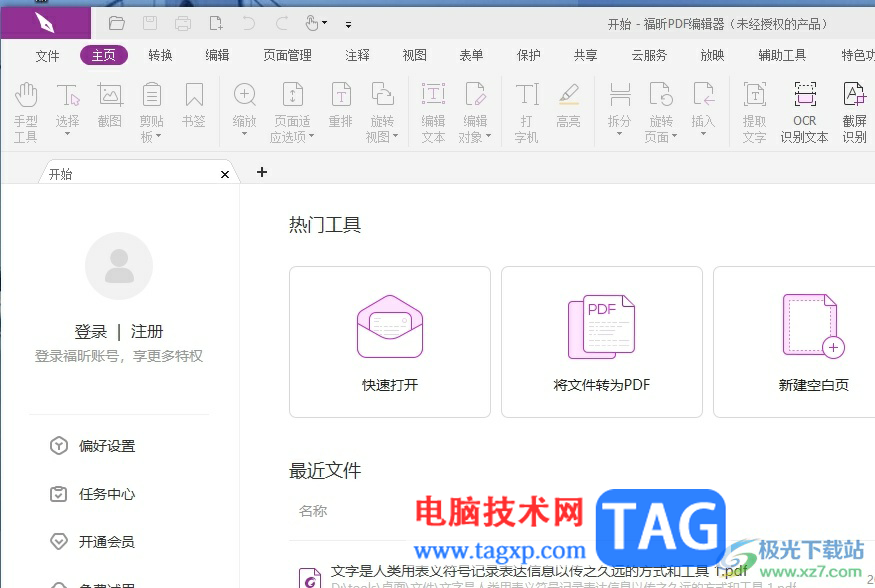875x588 pixels.
Task: Click the Name (名称) column header
Action: (312, 511)
